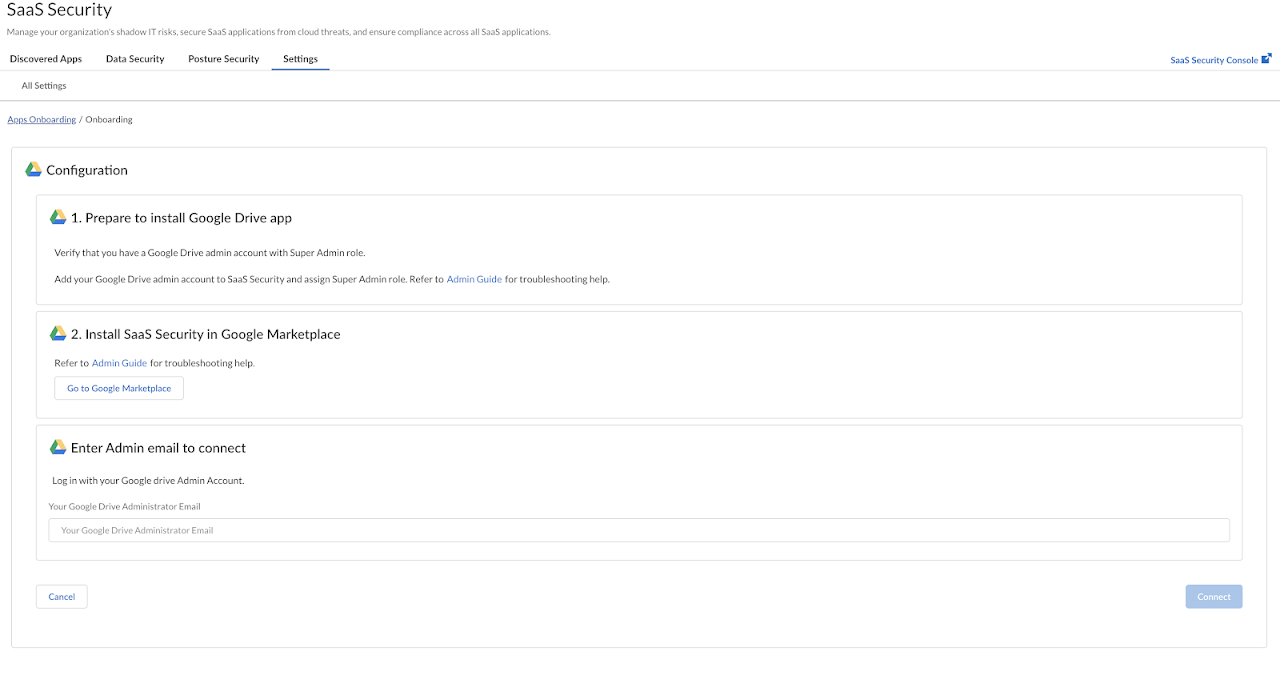Click the Drive icon in step 1 heading

point(58,217)
